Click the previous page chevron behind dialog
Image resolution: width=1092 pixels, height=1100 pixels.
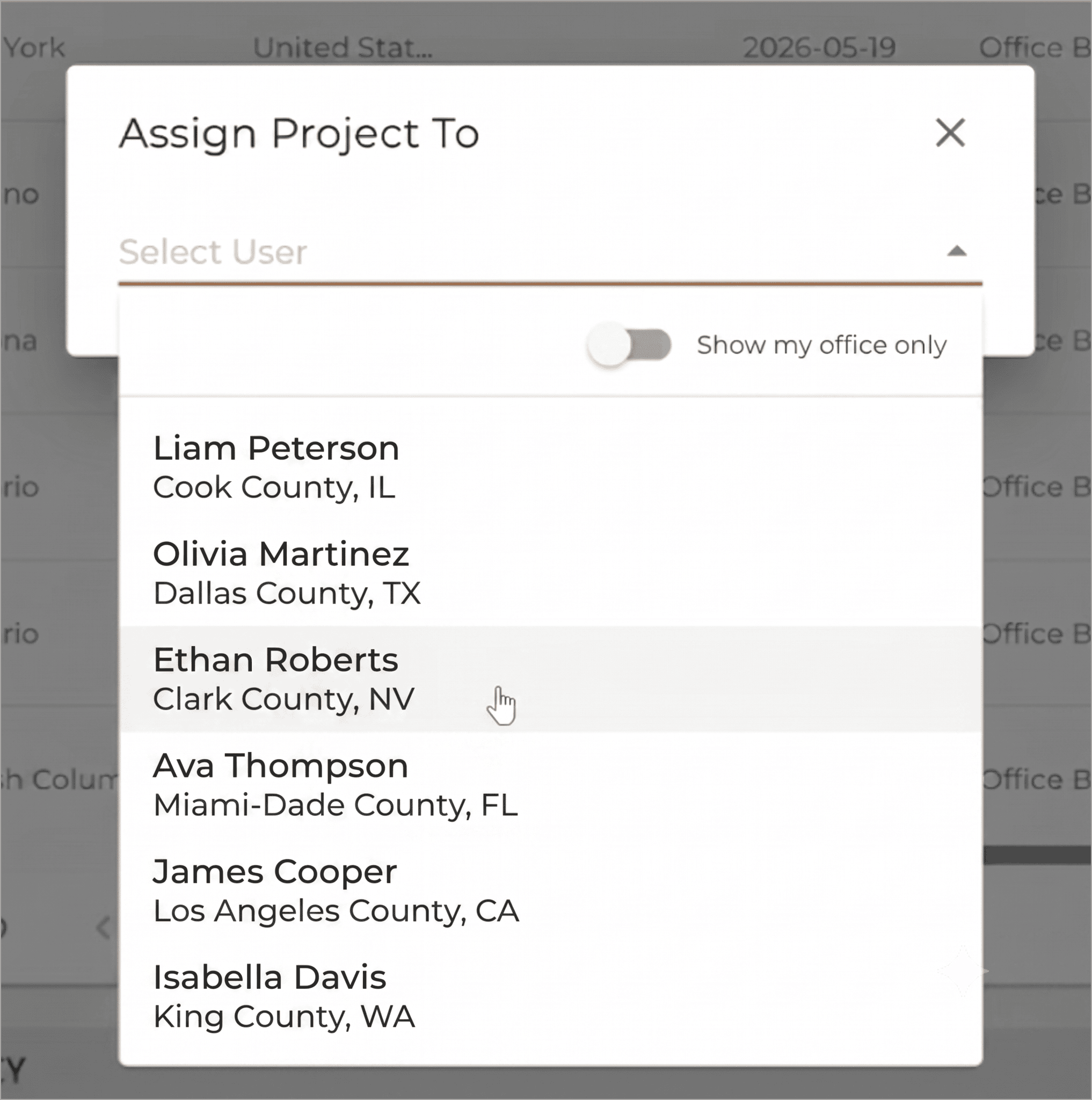tap(104, 928)
